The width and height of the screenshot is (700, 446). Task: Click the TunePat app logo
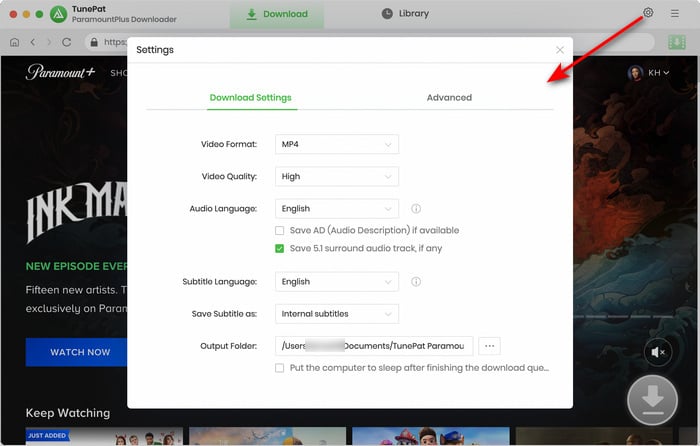pos(58,14)
